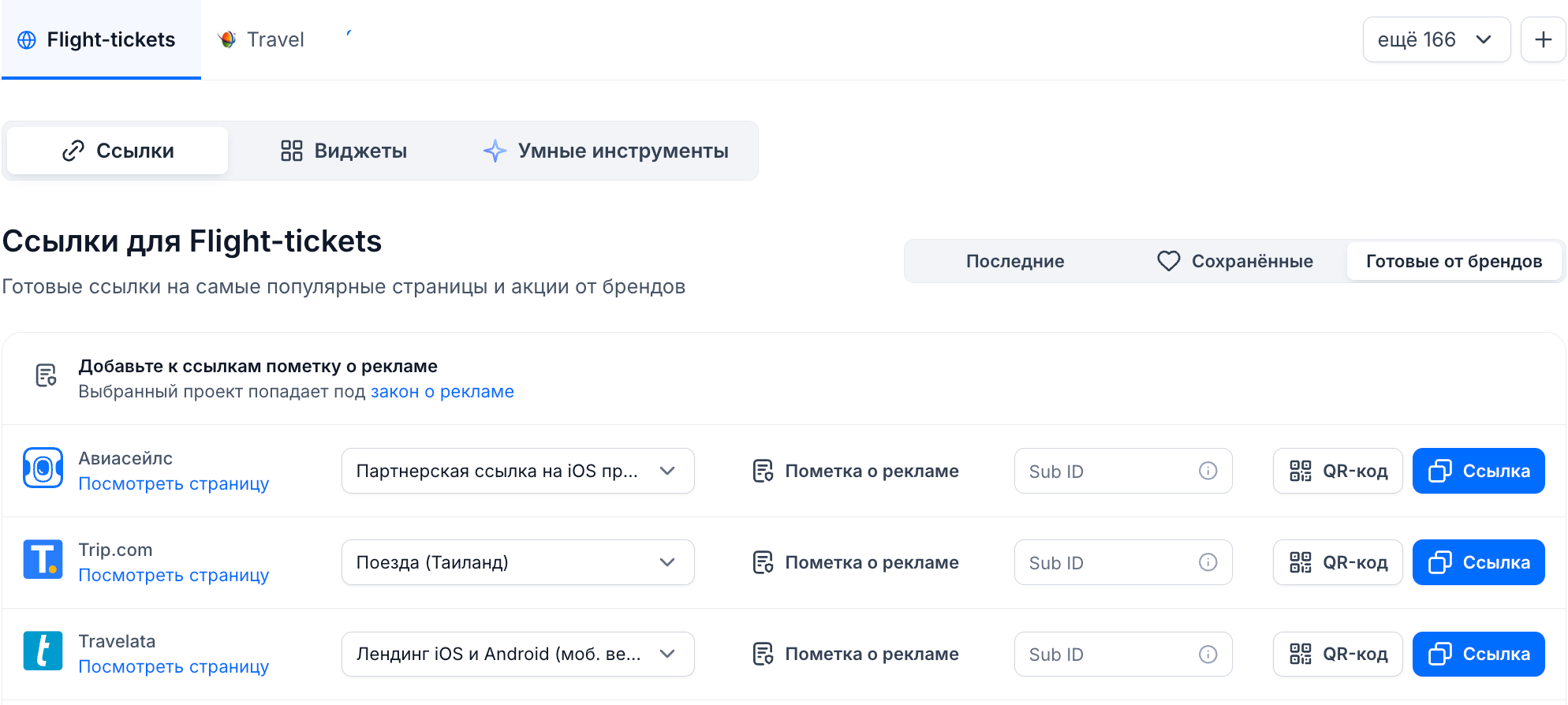Switch to the Travel project tab
This screenshot has height=705, width=1568.
click(x=261, y=39)
